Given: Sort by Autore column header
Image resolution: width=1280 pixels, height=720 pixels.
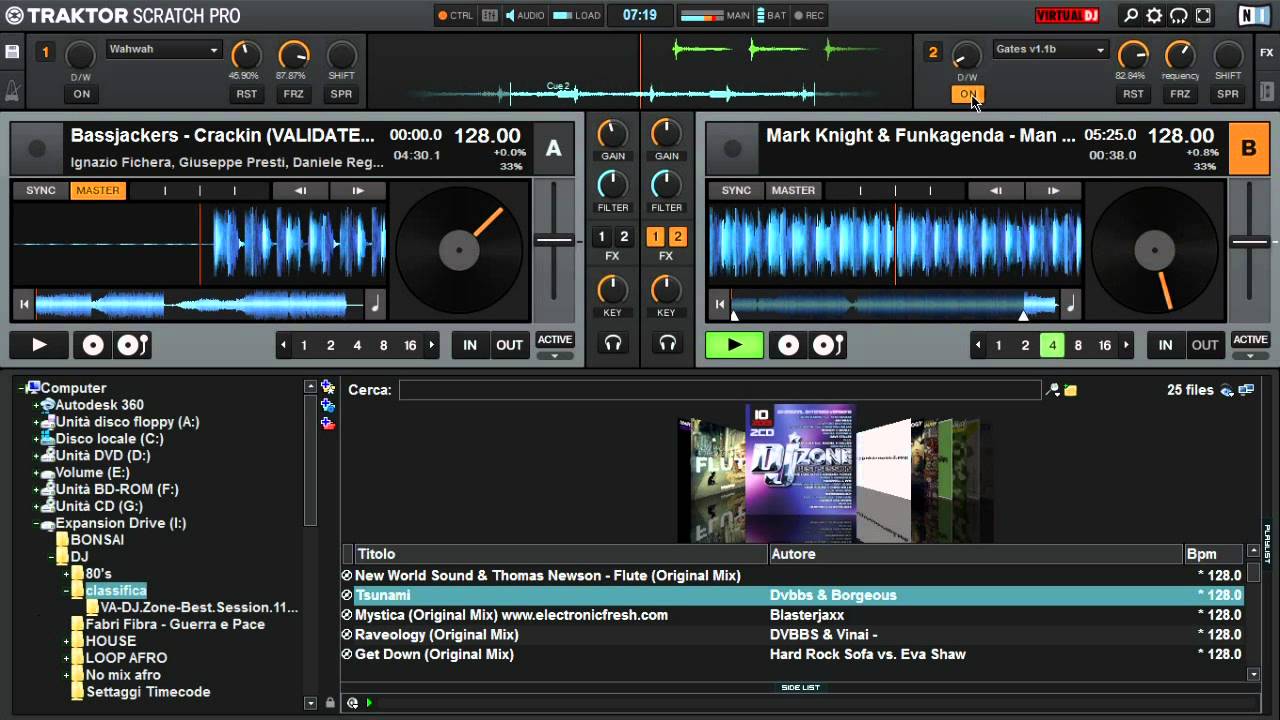Looking at the screenshot, I should point(975,554).
